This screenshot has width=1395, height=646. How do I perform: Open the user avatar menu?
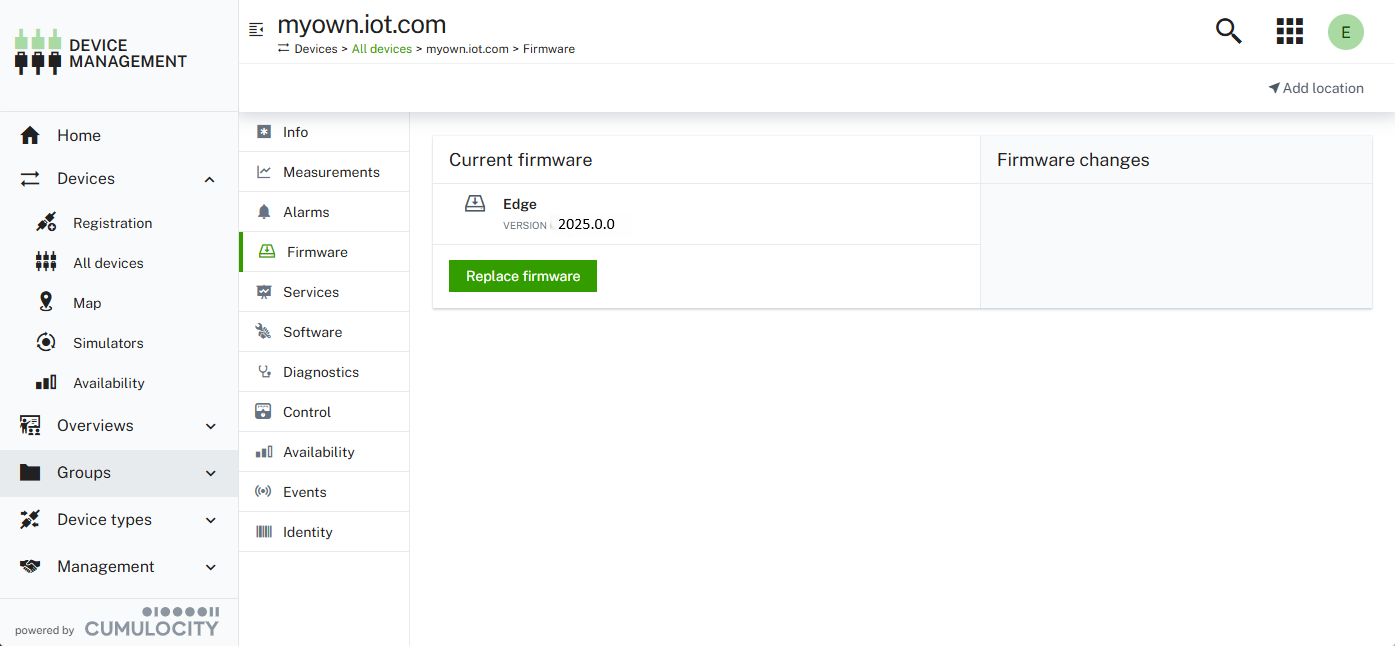coord(1345,32)
